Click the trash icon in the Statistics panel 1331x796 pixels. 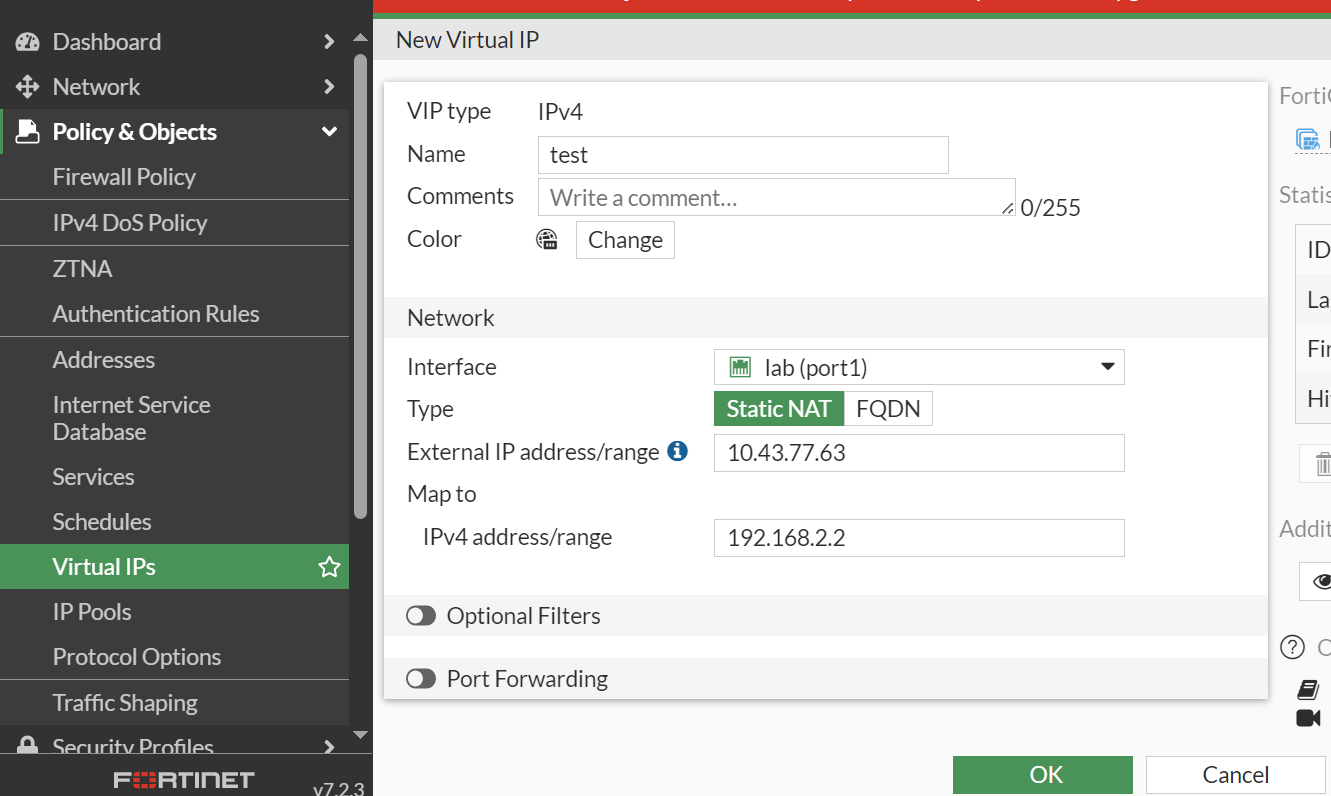pyautogui.click(x=1324, y=463)
